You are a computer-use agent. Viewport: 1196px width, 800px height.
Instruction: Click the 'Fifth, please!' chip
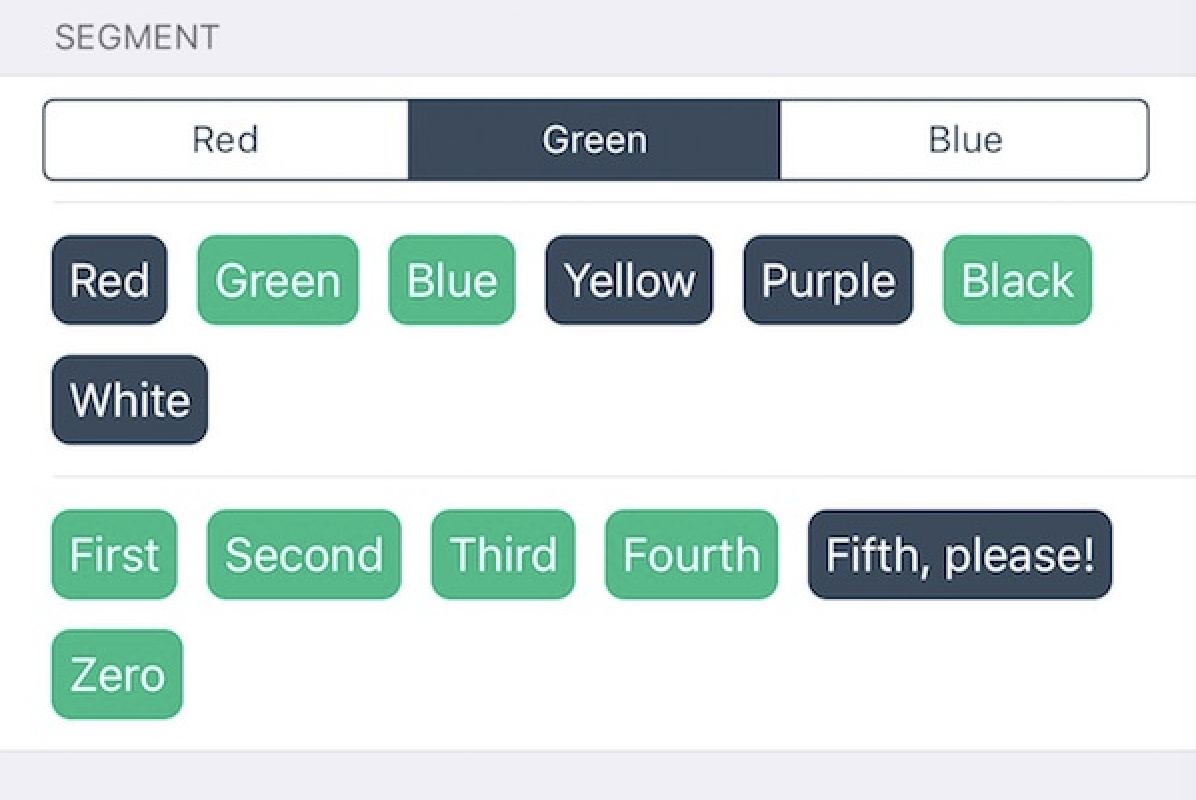tap(960, 554)
